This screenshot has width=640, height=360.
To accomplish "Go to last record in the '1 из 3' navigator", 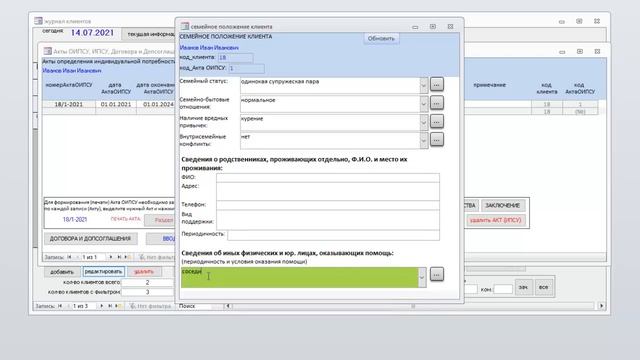I will click(110, 306).
